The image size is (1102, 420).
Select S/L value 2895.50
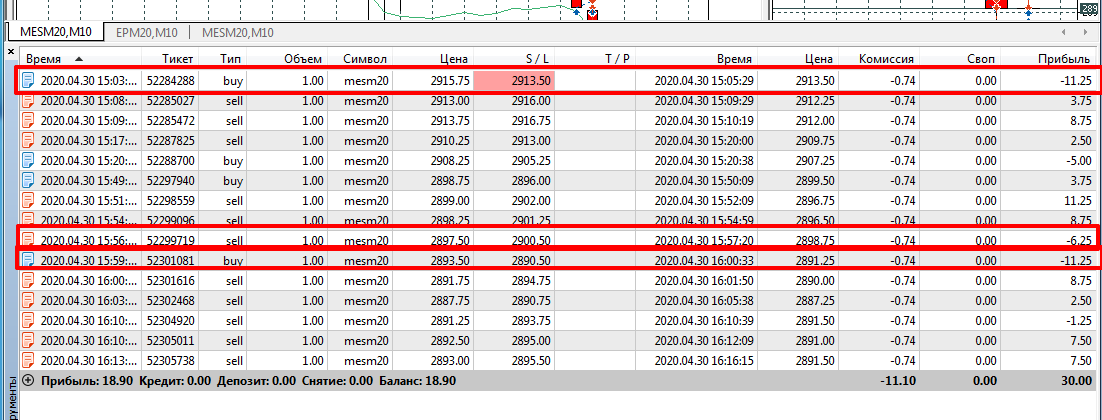point(531,361)
